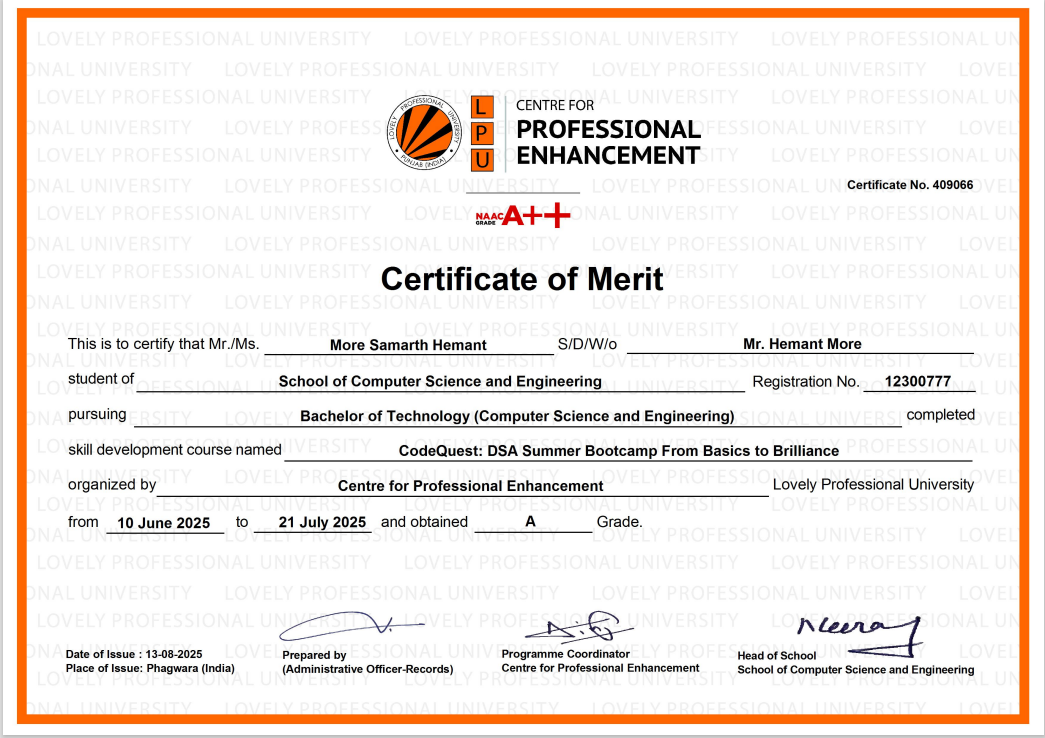
Task: Click the Centre for Professional Enhancement header text
Action: pos(607,134)
